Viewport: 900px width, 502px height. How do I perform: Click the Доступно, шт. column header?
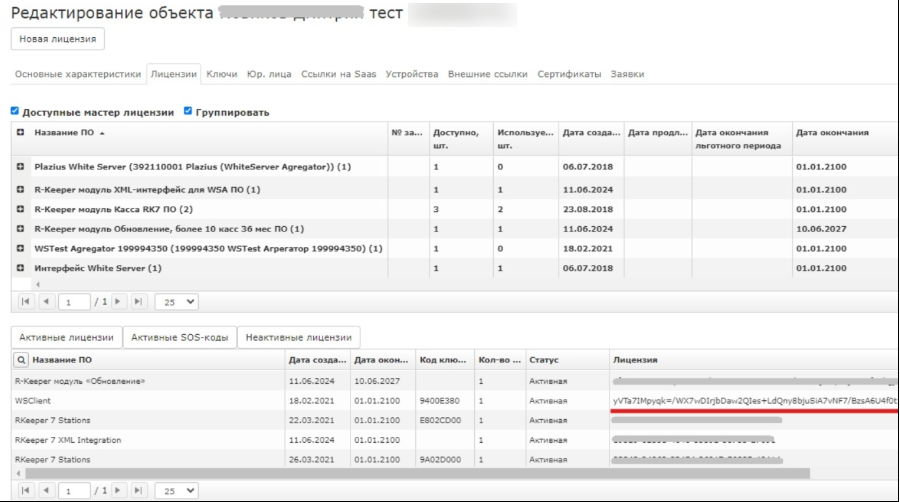pos(461,139)
